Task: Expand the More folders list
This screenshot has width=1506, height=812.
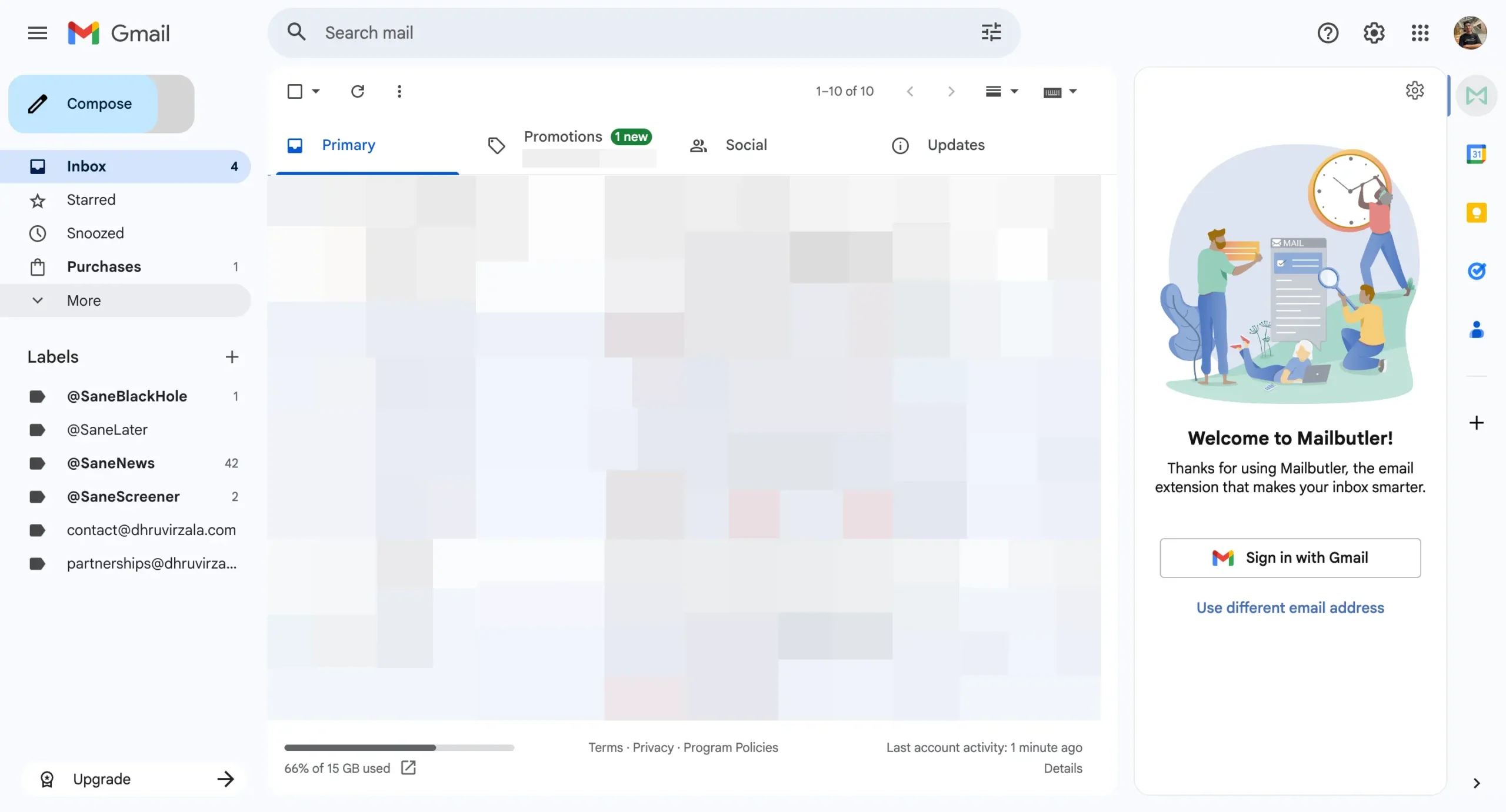Action: 84,300
